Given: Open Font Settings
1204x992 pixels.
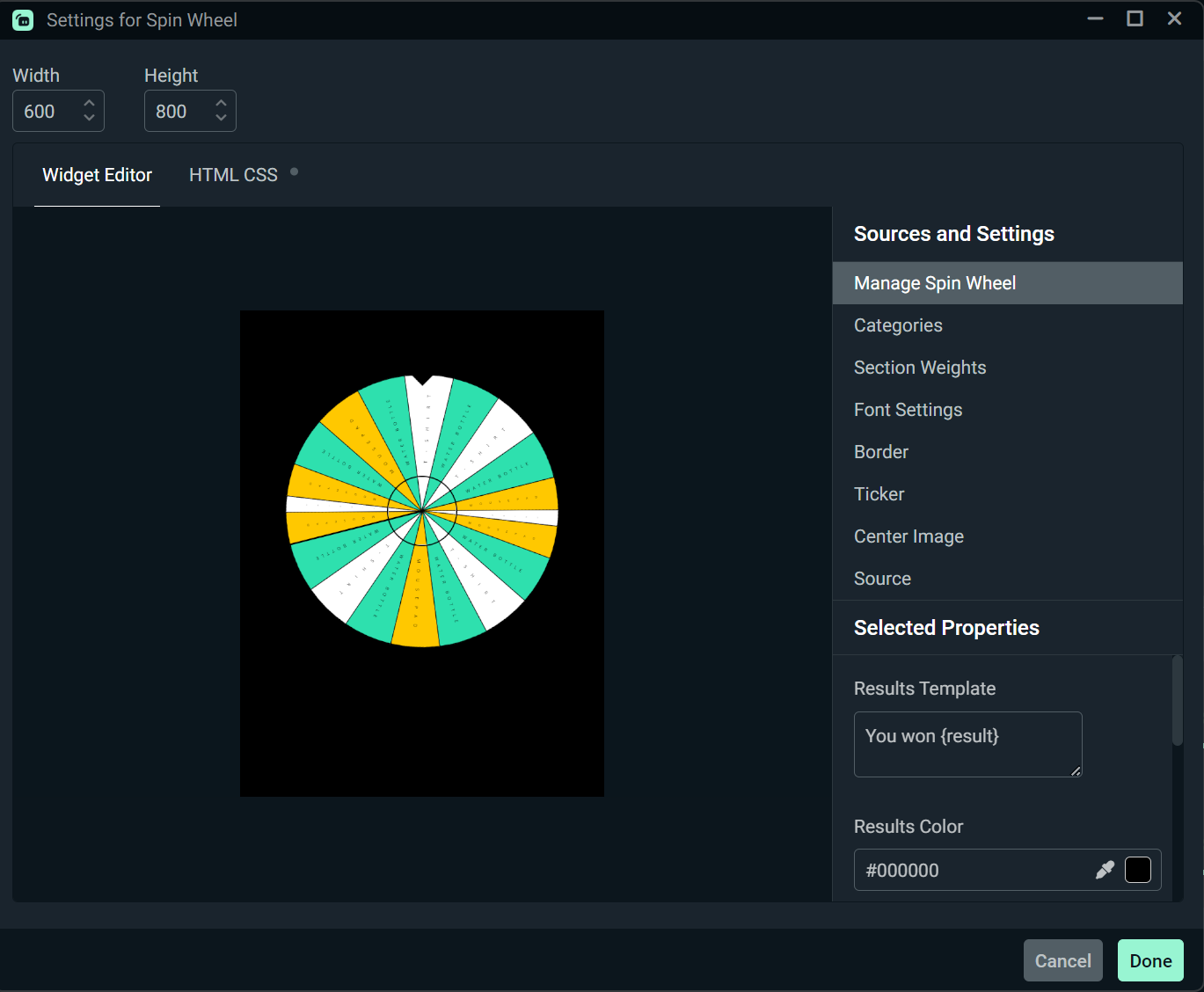Looking at the screenshot, I should [908, 409].
